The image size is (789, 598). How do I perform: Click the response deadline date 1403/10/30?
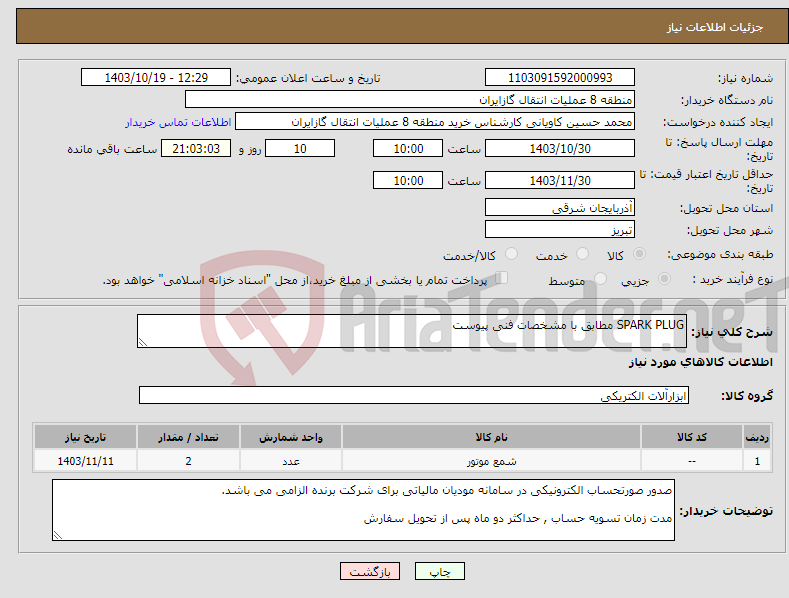click(x=560, y=148)
